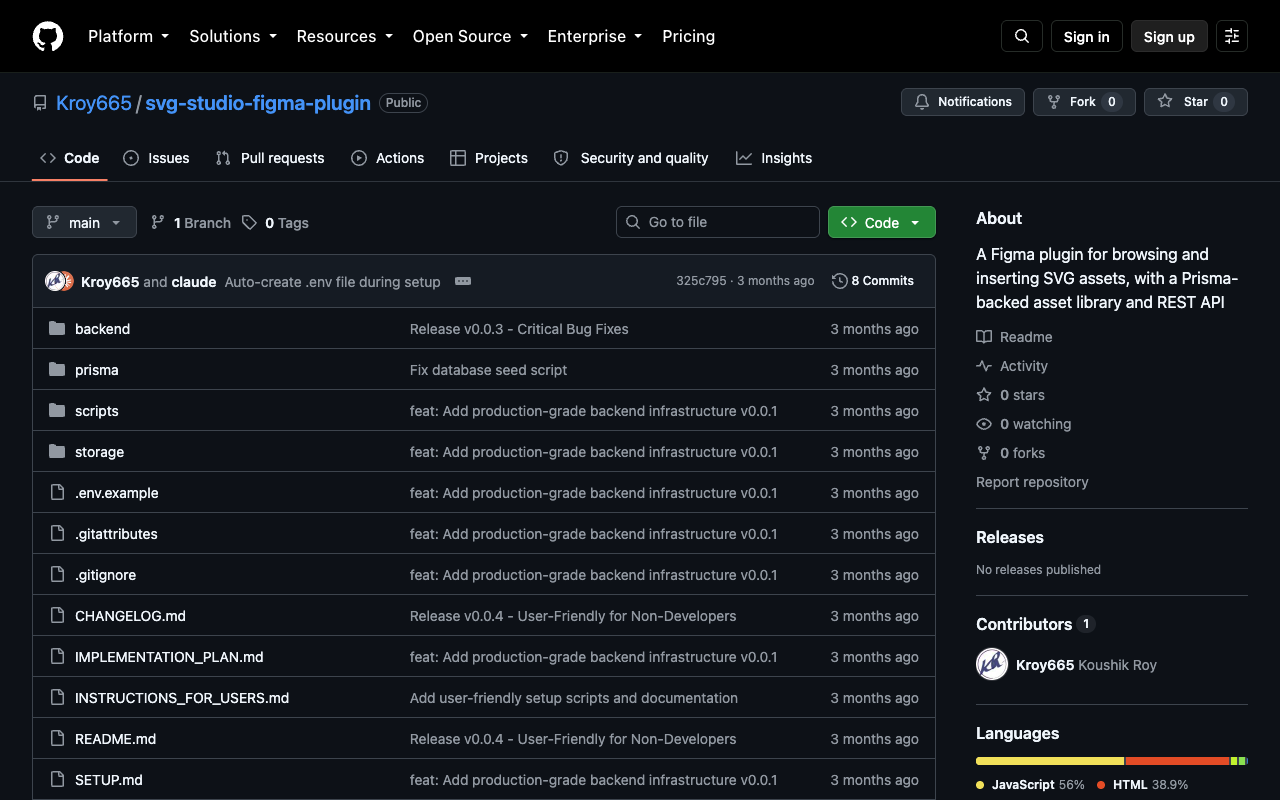Open the green Code dropdown button

coord(882,222)
